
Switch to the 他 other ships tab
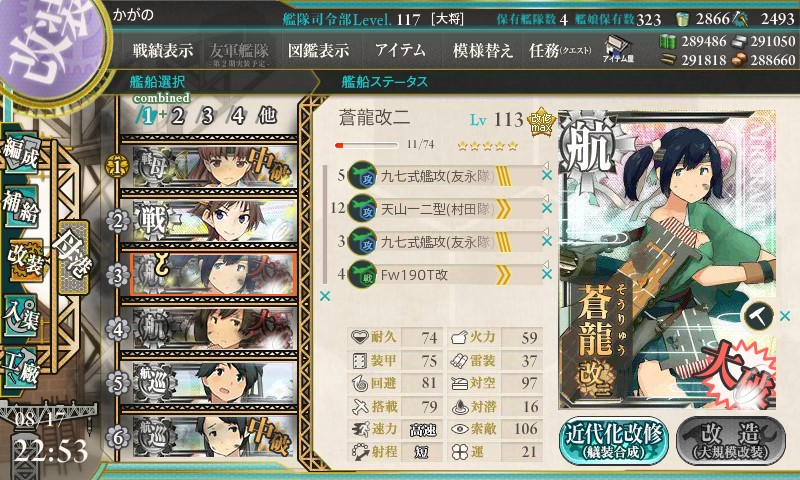(267, 115)
